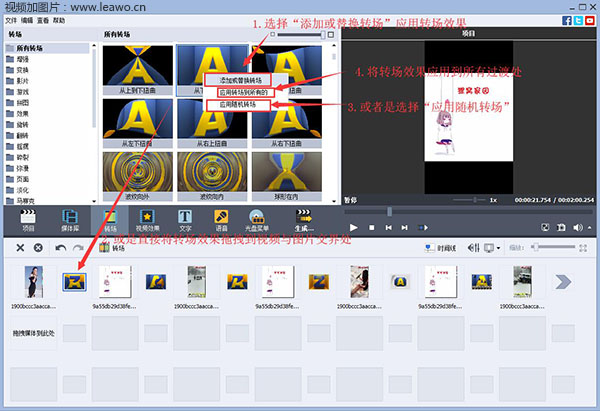Open the monitor display dropdown
The image size is (600, 411).
coord(498,248)
